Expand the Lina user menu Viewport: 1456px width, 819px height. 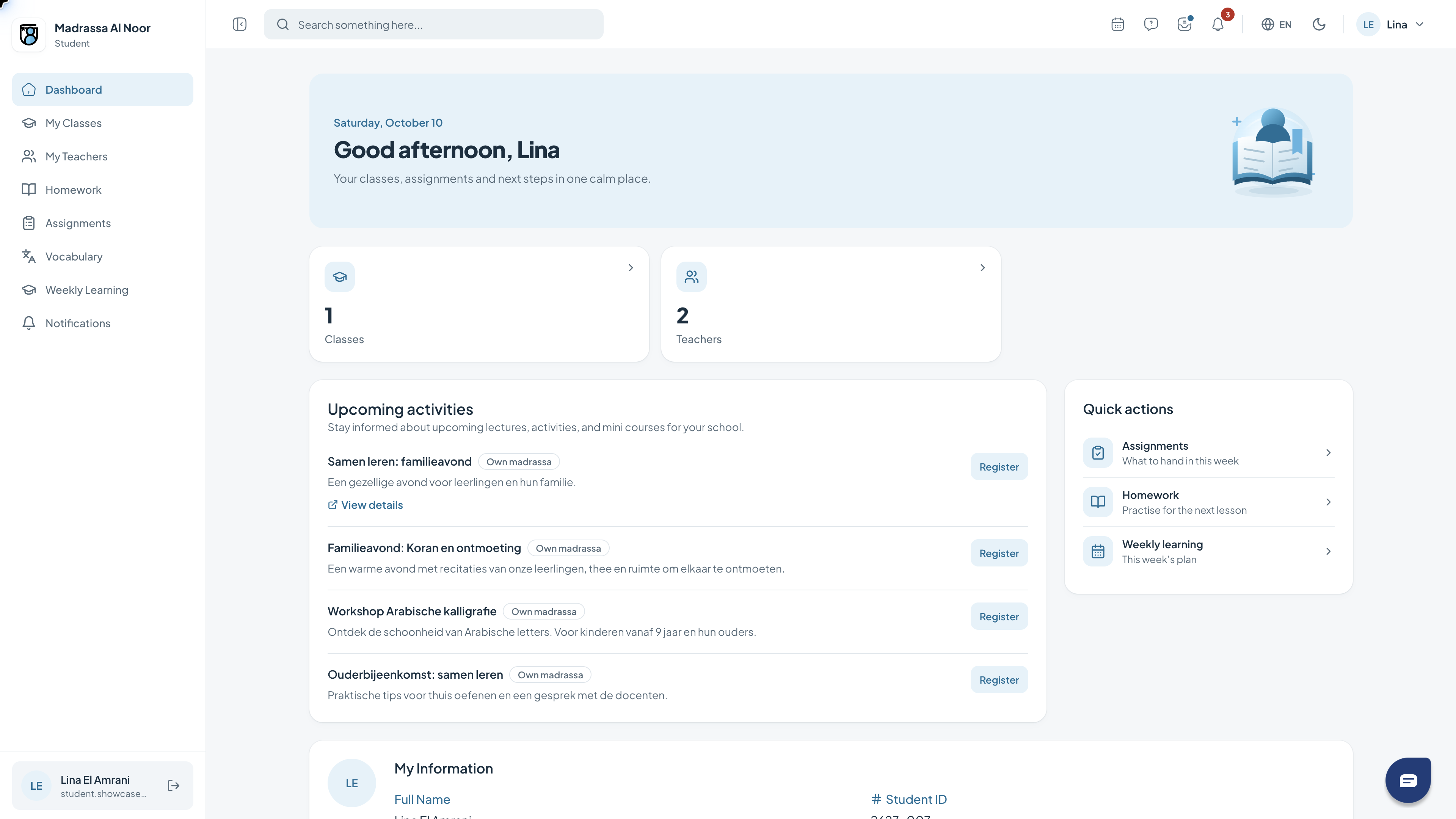click(1391, 24)
